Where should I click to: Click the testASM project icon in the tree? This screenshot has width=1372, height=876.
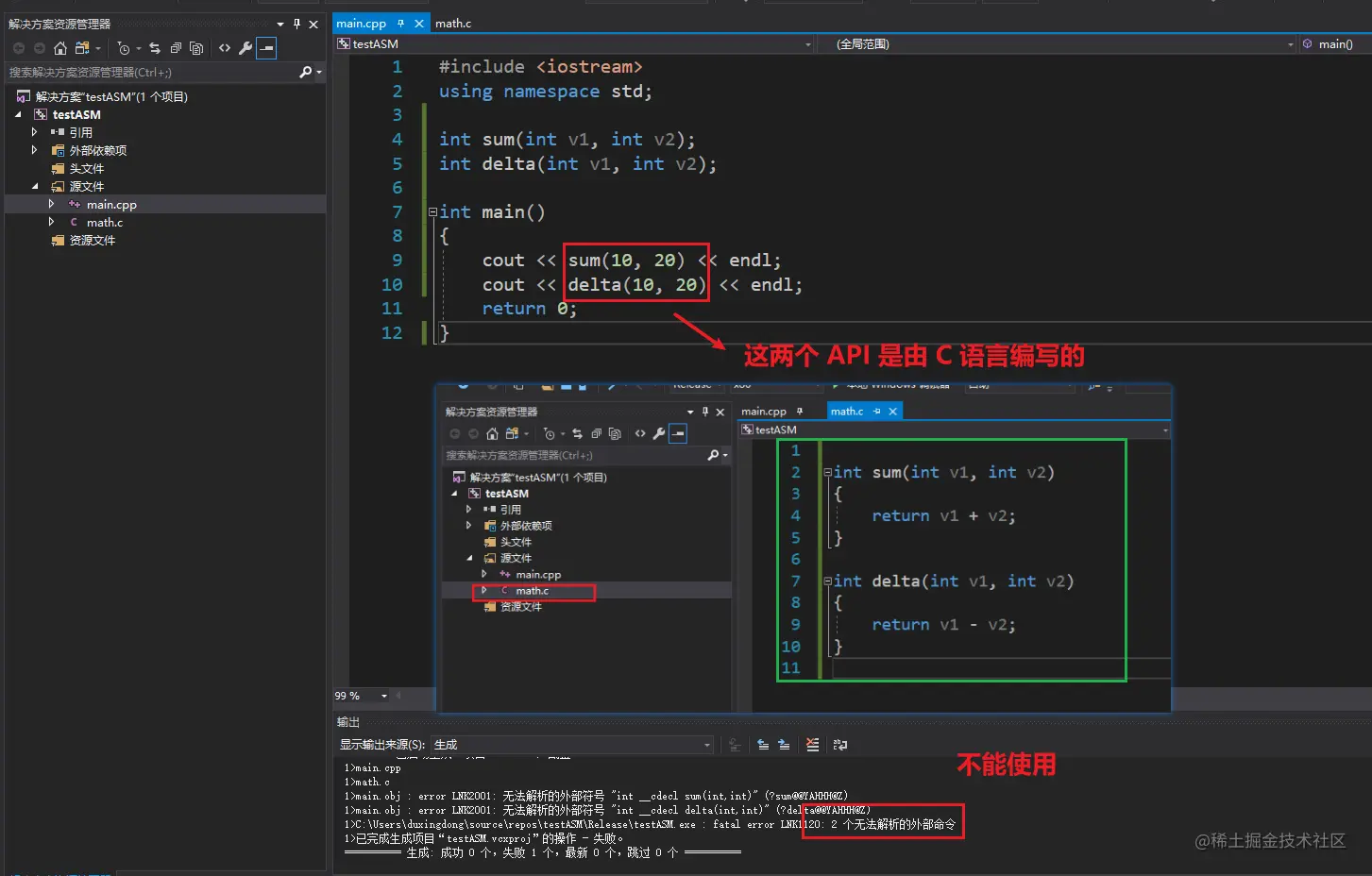(41, 114)
